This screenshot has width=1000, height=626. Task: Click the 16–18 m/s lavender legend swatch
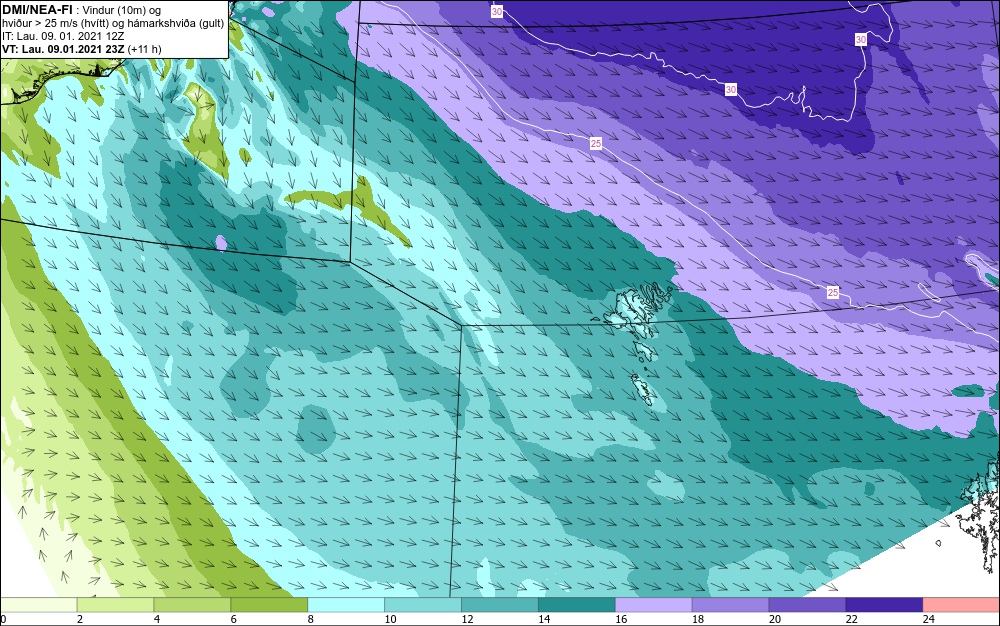pos(654,605)
